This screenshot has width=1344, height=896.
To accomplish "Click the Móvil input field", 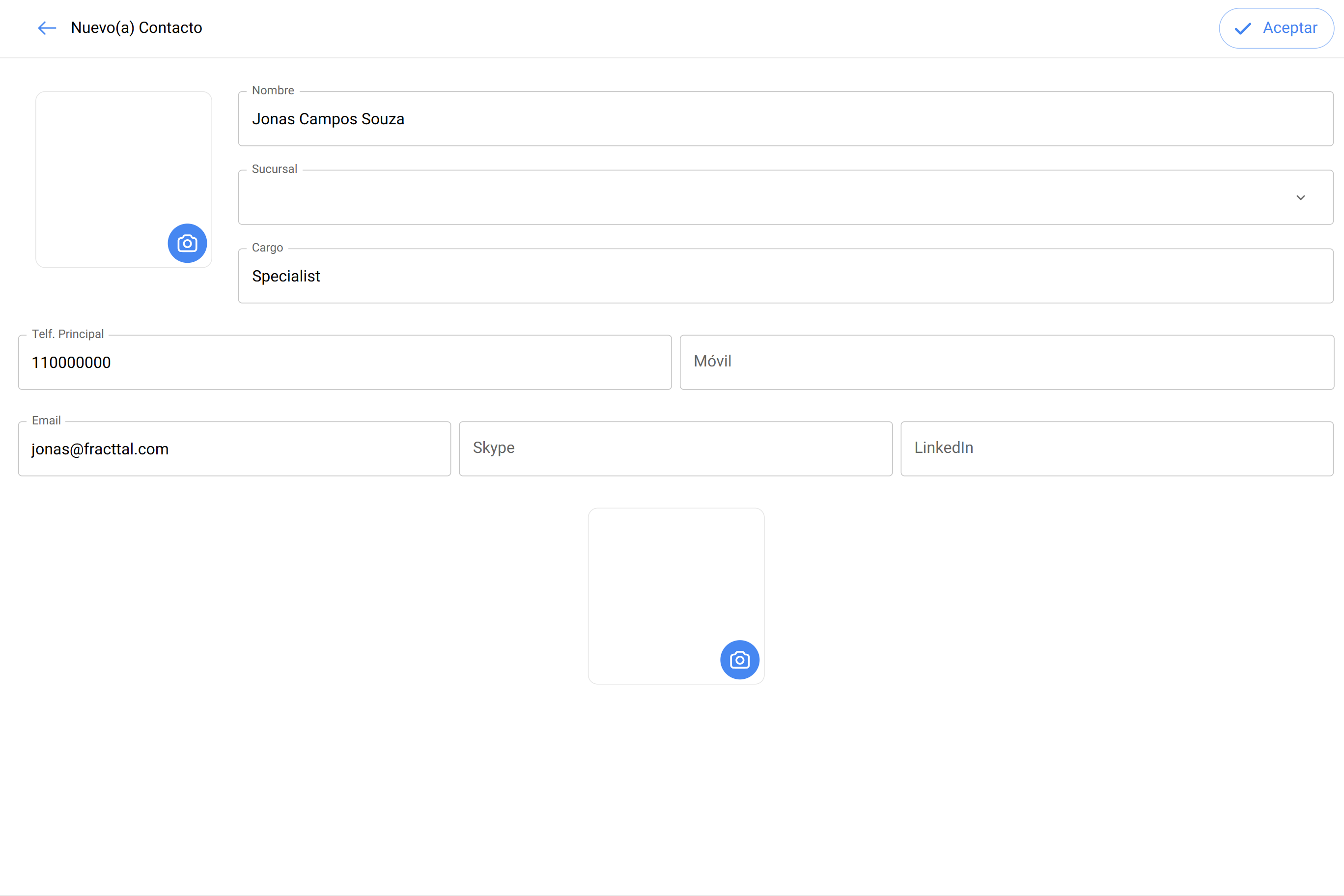I will click(1007, 363).
